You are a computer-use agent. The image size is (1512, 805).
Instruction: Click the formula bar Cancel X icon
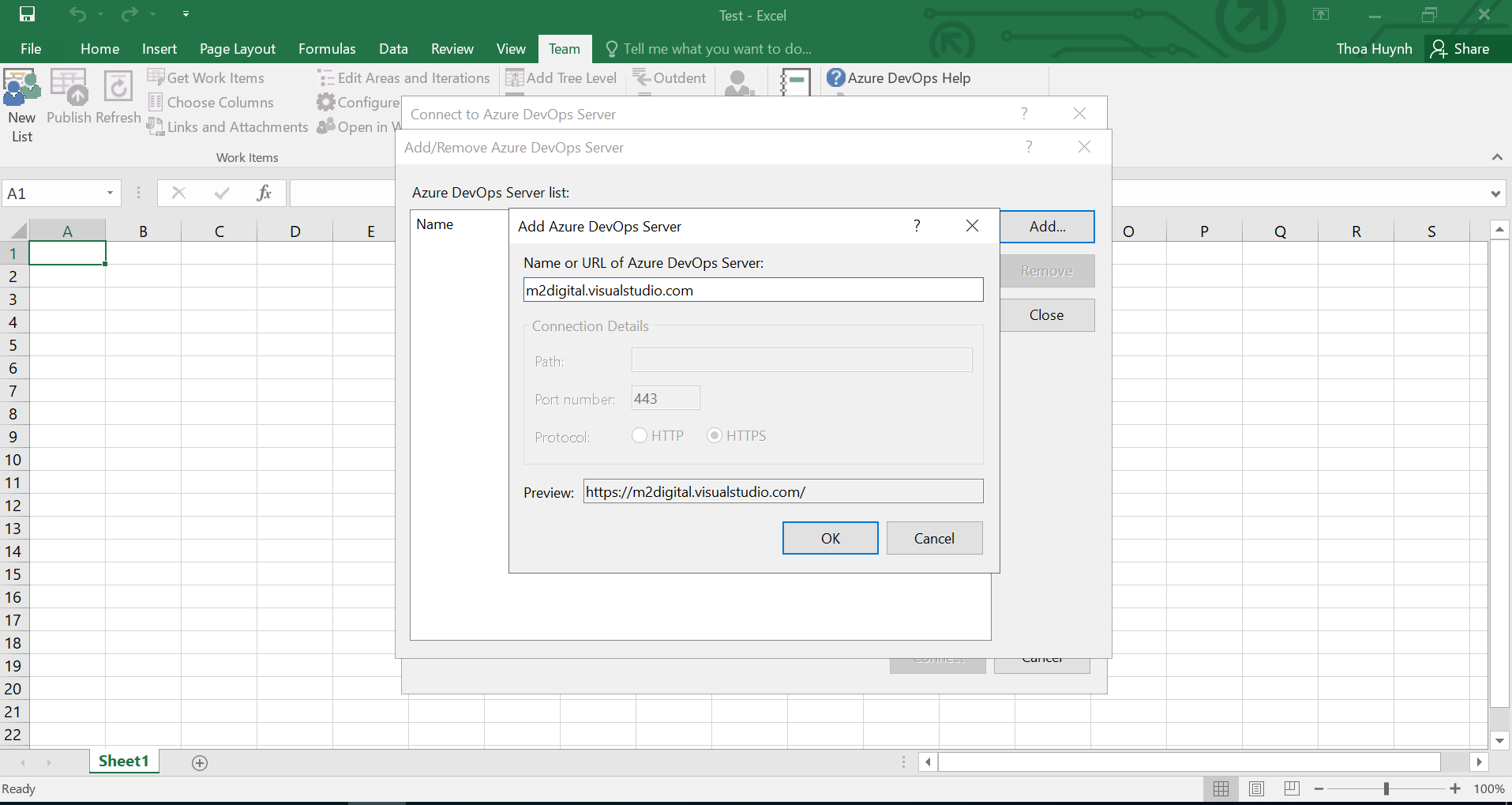(178, 193)
